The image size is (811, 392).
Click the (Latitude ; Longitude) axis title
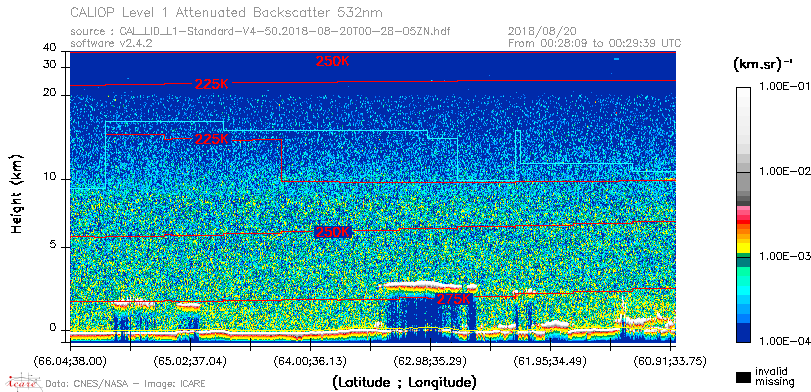point(404,383)
